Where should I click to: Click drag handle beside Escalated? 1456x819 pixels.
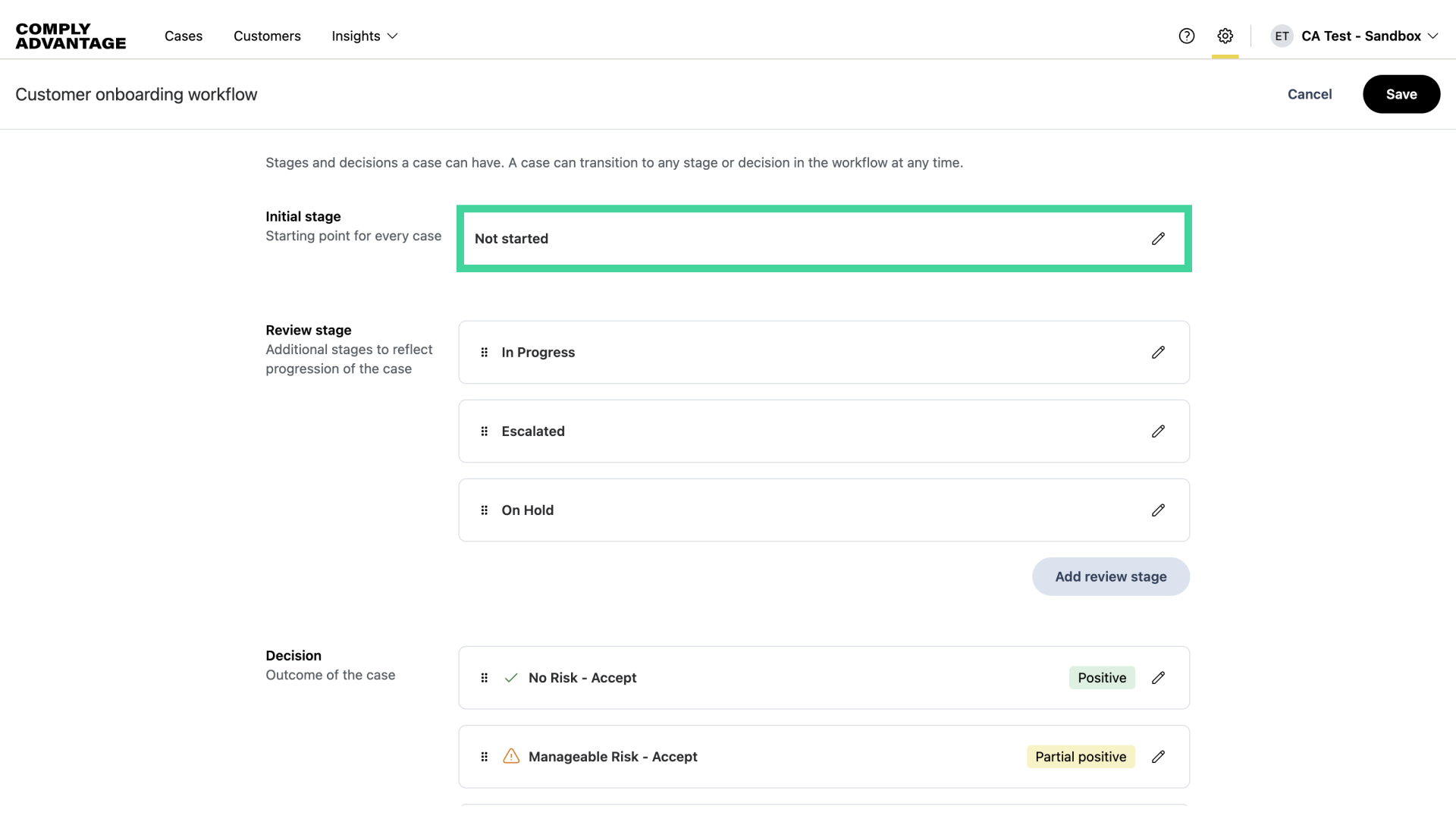click(485, 431)
